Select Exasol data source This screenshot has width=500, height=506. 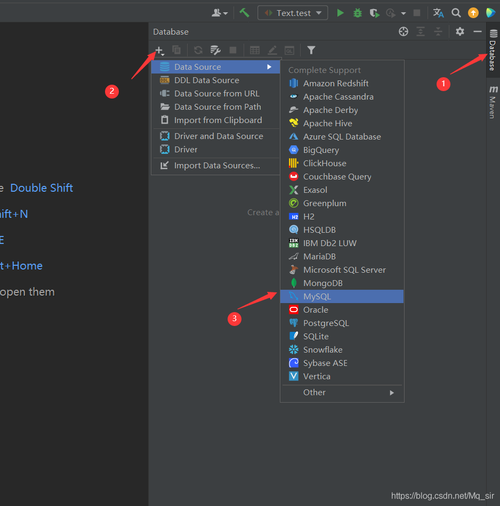pyautogui.click(x=342, y=190)
